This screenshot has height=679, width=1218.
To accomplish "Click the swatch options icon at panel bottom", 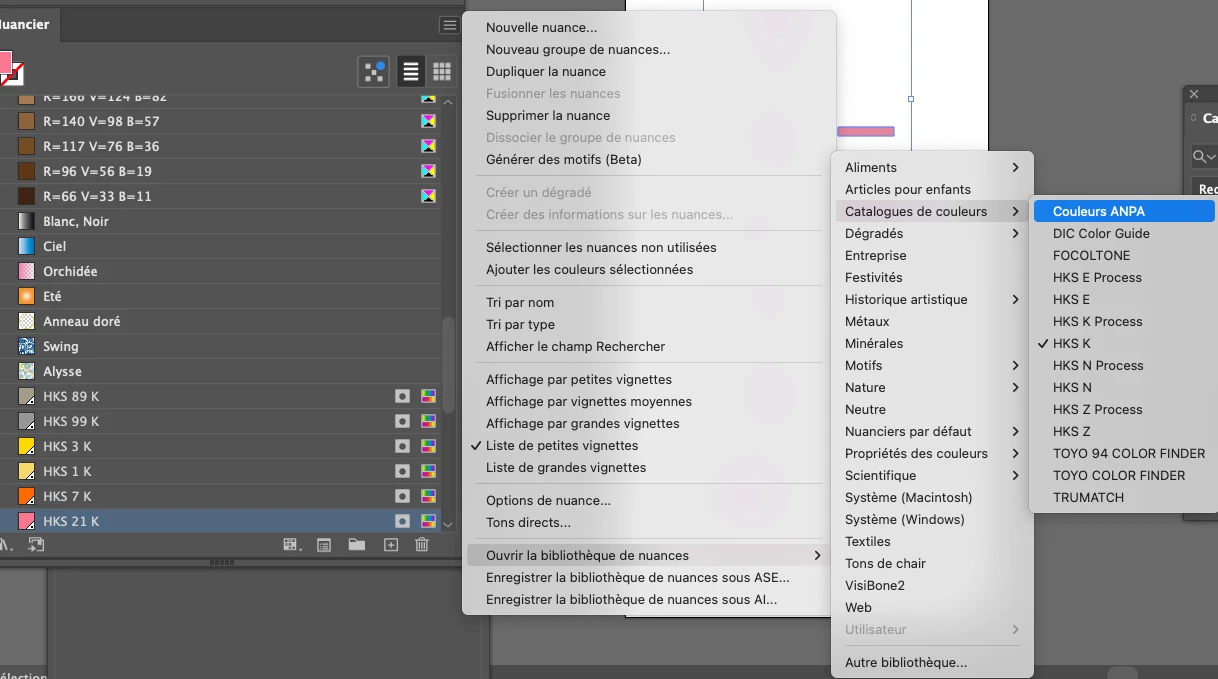I will point(324,544).
